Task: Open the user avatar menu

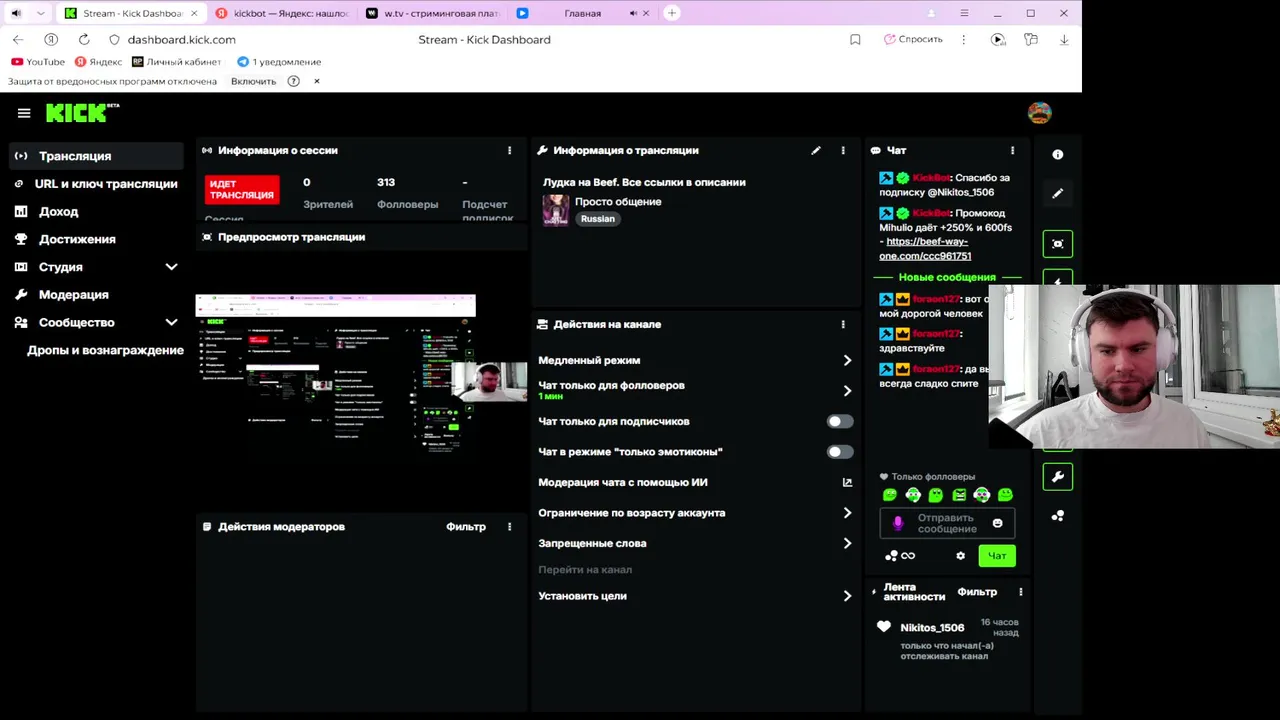Action: pyautogui.click(x=1040, y=113)
